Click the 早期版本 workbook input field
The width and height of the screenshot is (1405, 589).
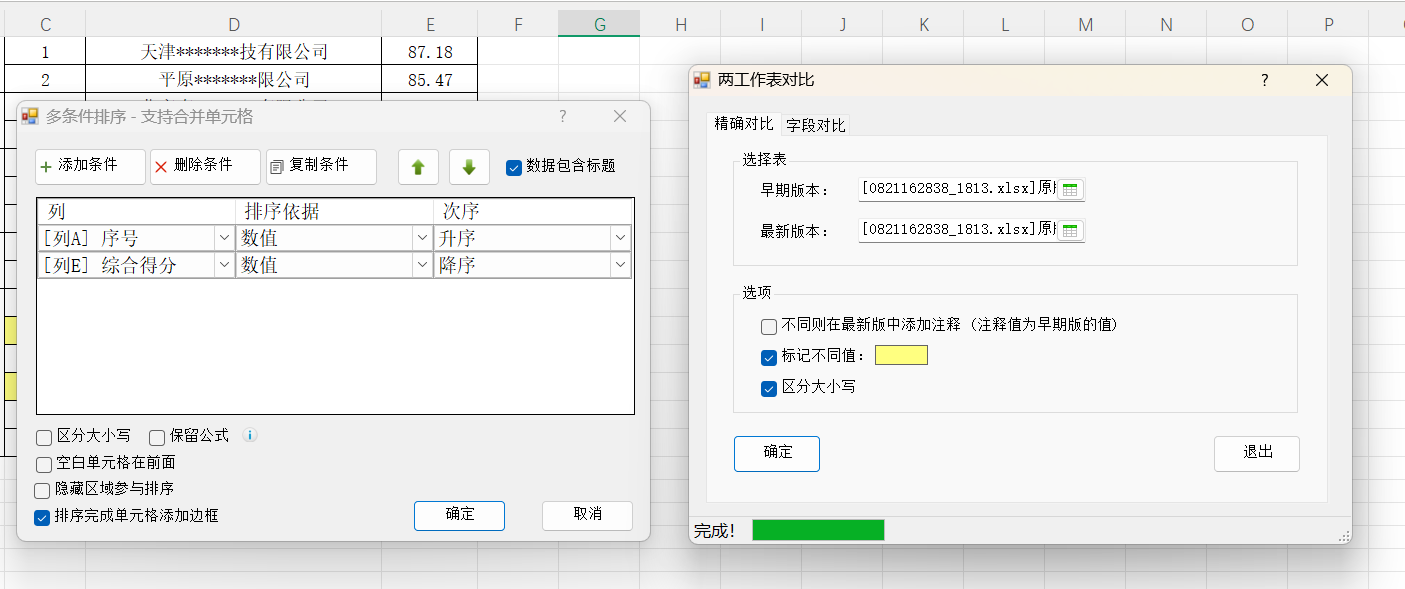(958, 189)
